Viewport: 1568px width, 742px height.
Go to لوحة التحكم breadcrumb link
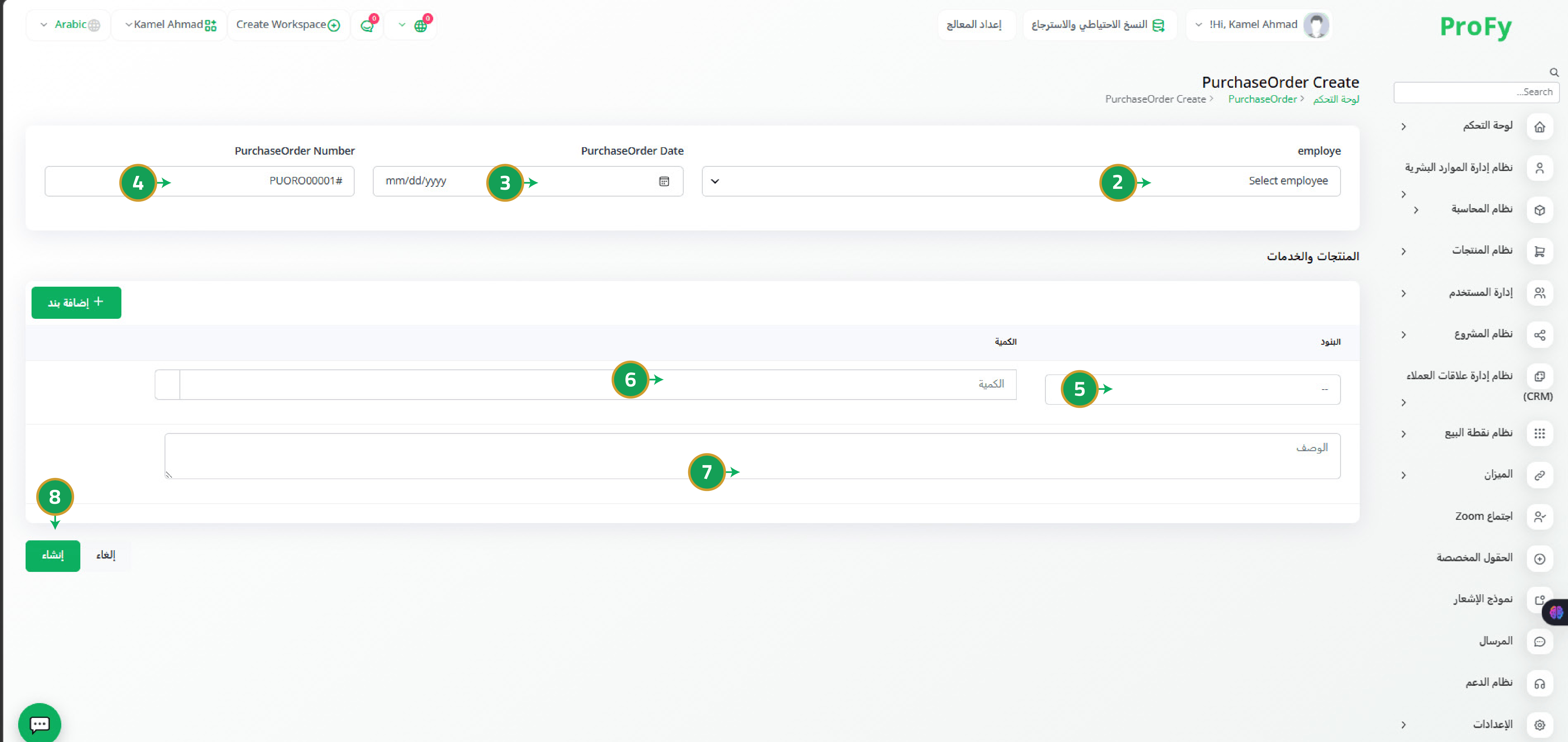pyautogui.click(x=1336, y=99)
